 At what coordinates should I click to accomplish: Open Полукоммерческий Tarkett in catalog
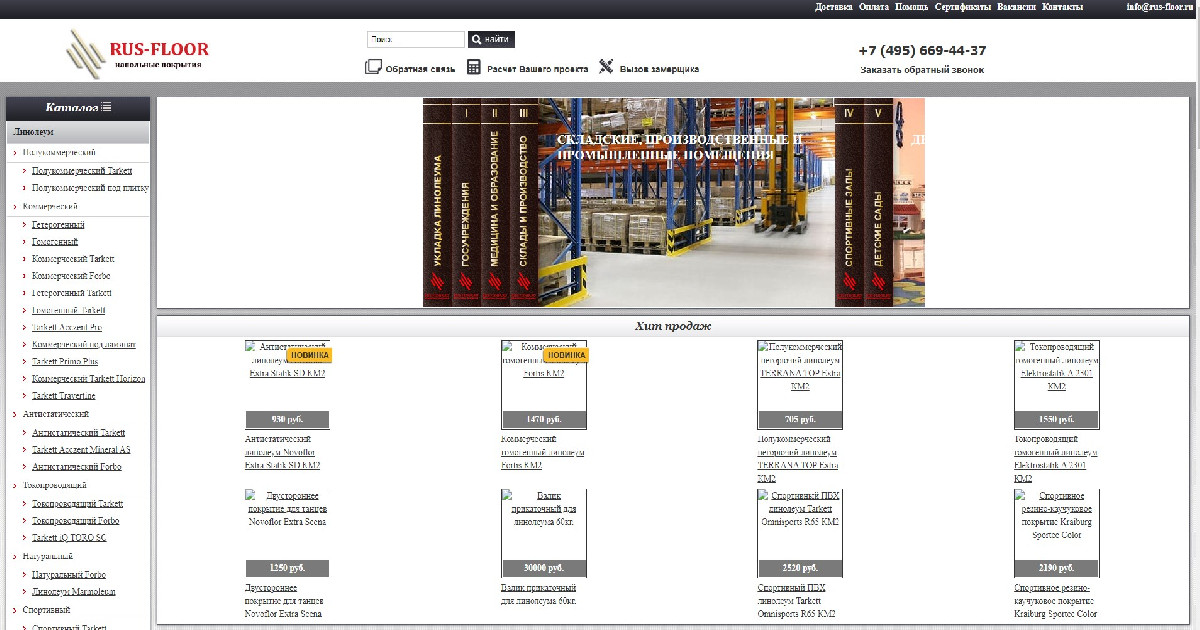tap(82, 171)
